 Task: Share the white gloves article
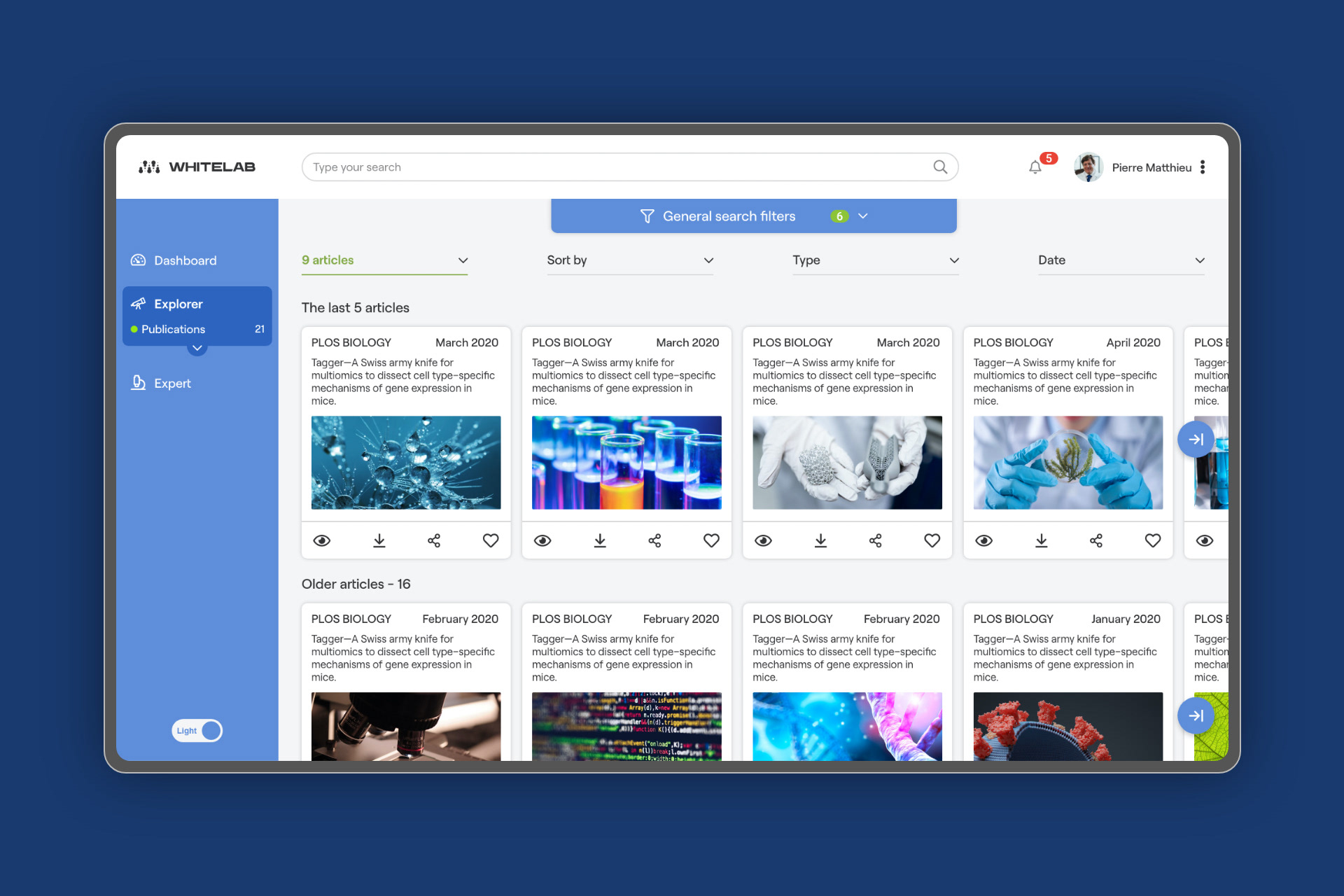point(875,540)
